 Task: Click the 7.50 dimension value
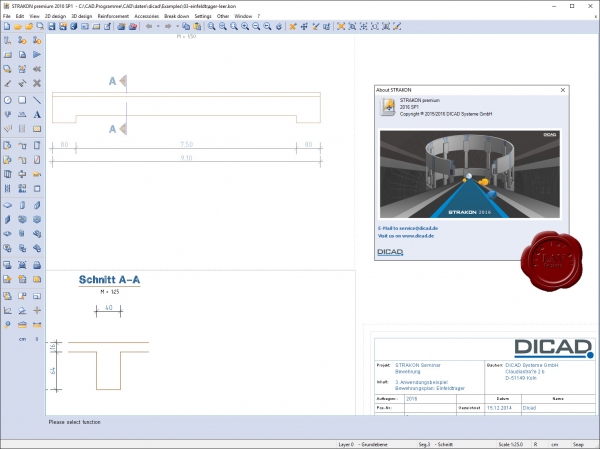(186, 144)
